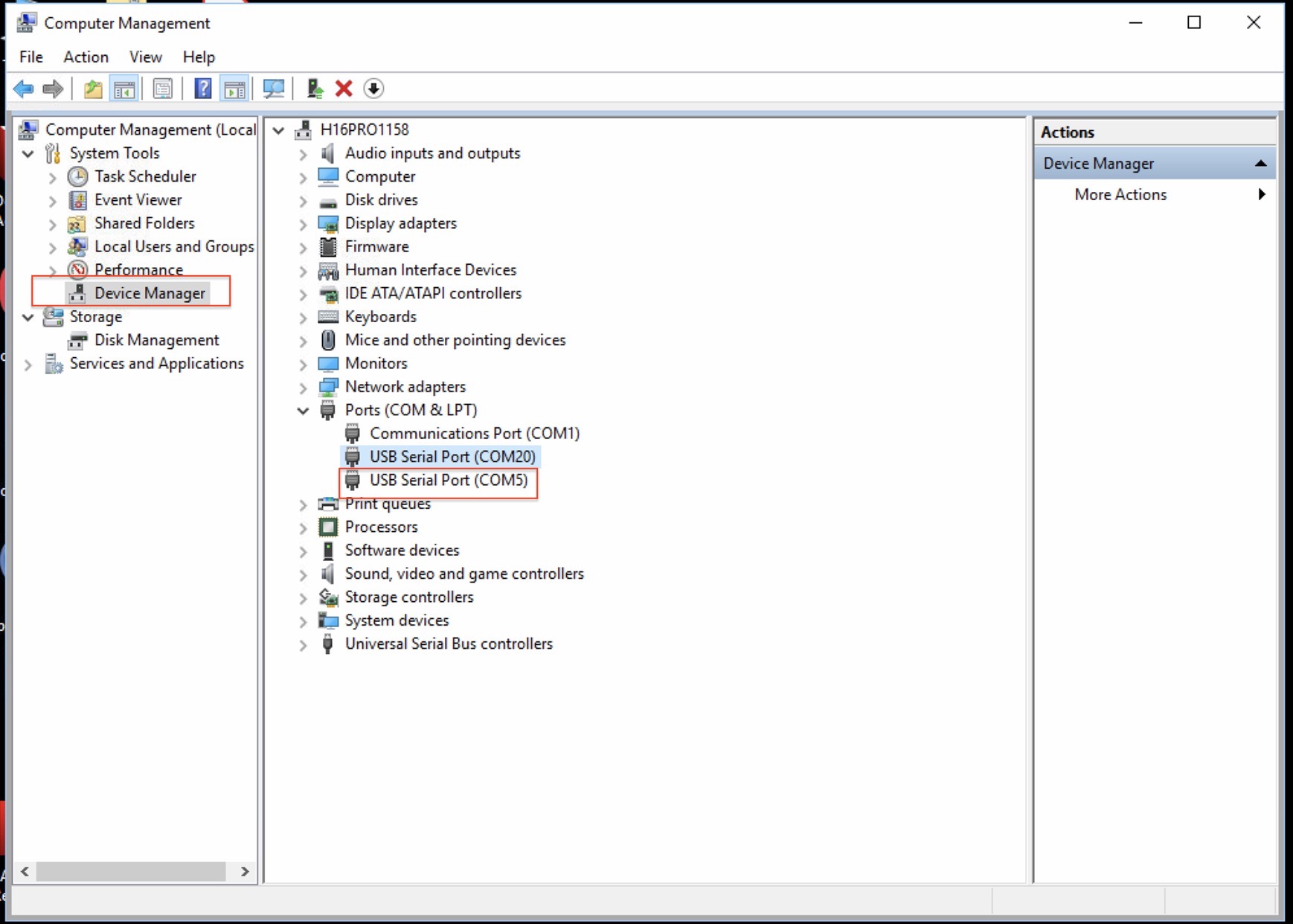Image resolution: width=1293 pixels, height=924 pixels.
Task: Click Scan for hardware changes monitor icon
Action: click(x=274, y=89)
